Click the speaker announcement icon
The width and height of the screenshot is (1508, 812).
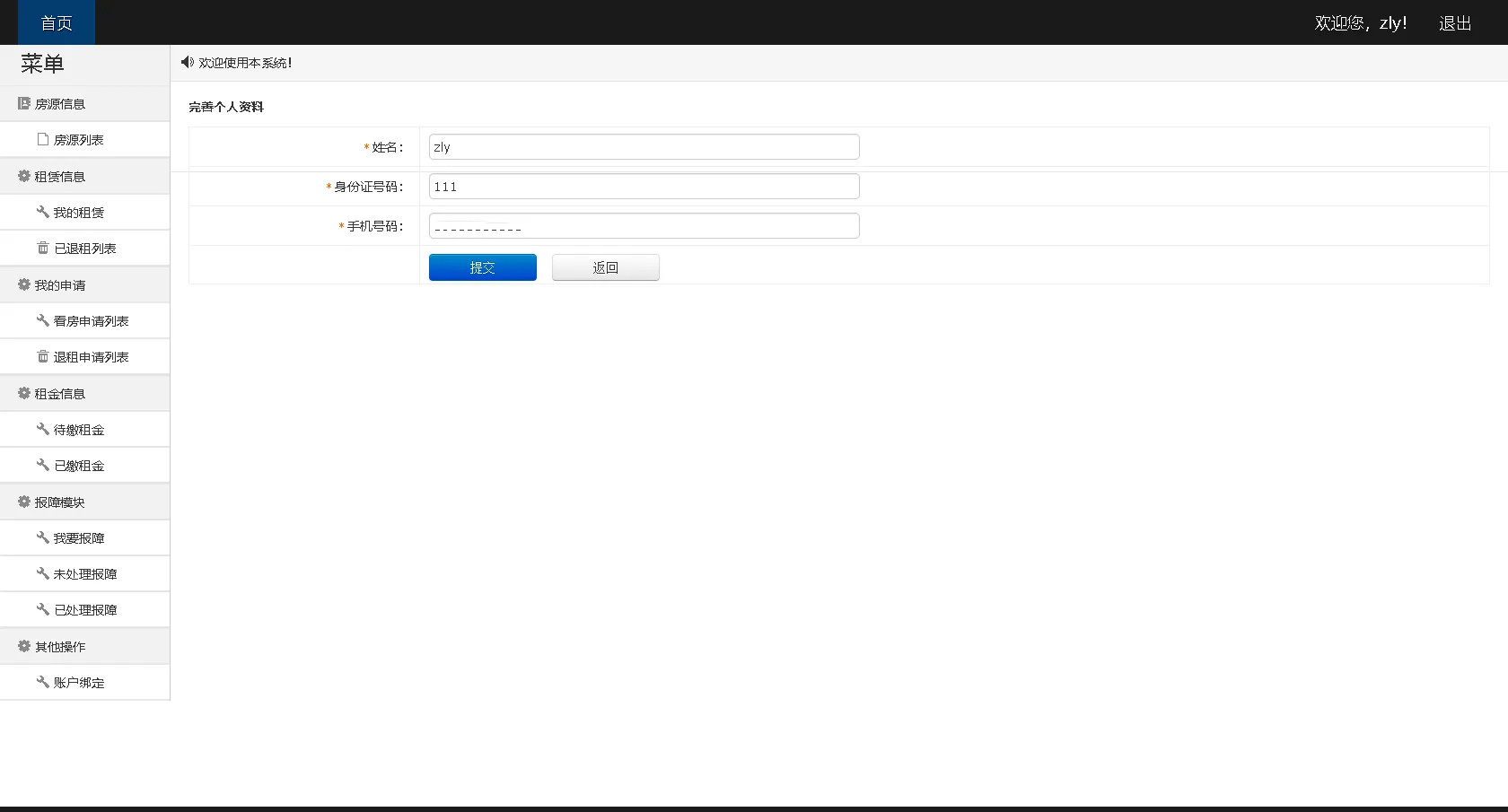187,62
